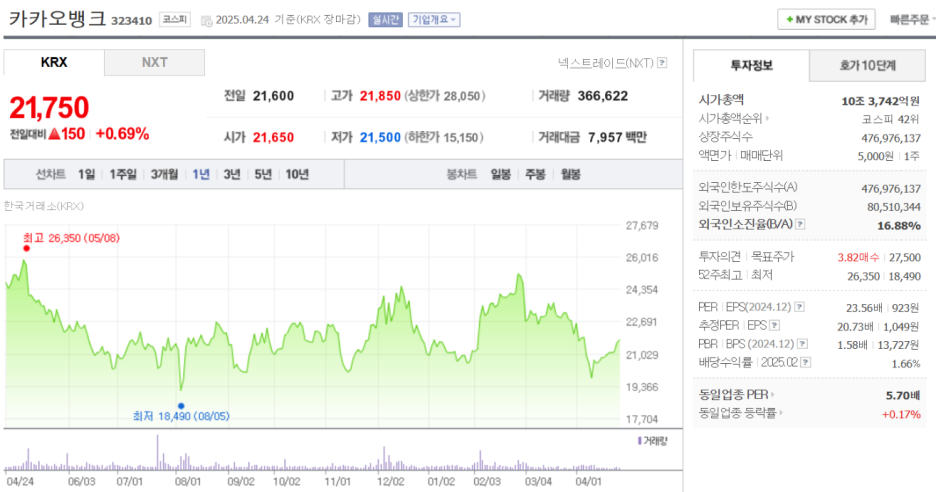Click the 동일업종 PER value 5.70배
The width and height of the screenshot is (936, 492).
click(x=903, y=395)
